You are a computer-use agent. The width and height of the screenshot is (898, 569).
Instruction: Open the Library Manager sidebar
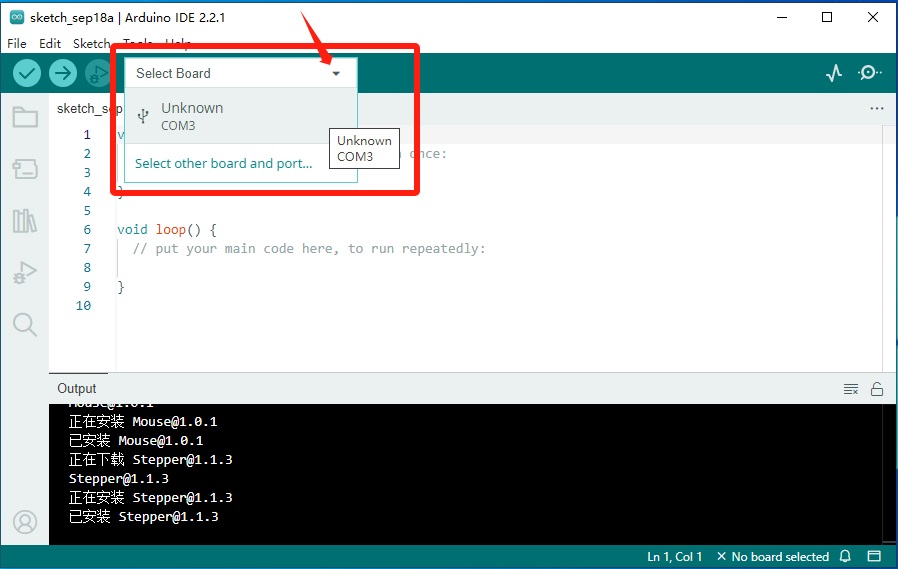[x=25, y=220]
